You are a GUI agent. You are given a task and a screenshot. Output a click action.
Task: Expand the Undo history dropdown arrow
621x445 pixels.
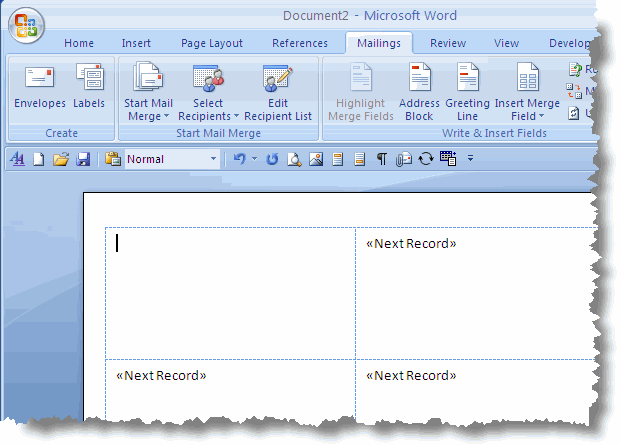(x=254, y=159)
